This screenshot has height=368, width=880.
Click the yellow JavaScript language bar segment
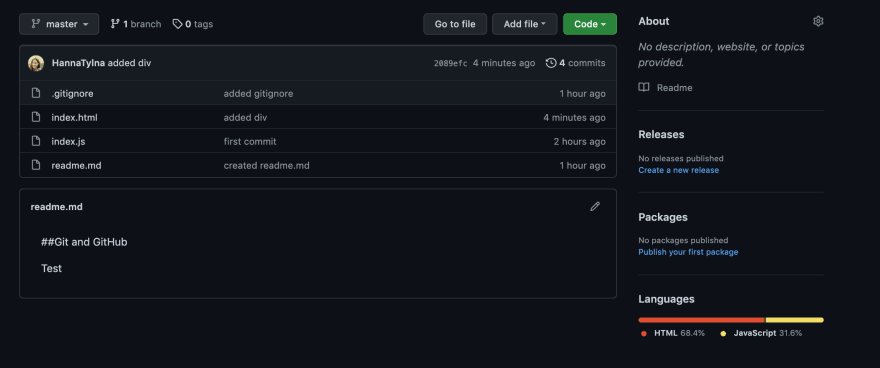[795, 320]
